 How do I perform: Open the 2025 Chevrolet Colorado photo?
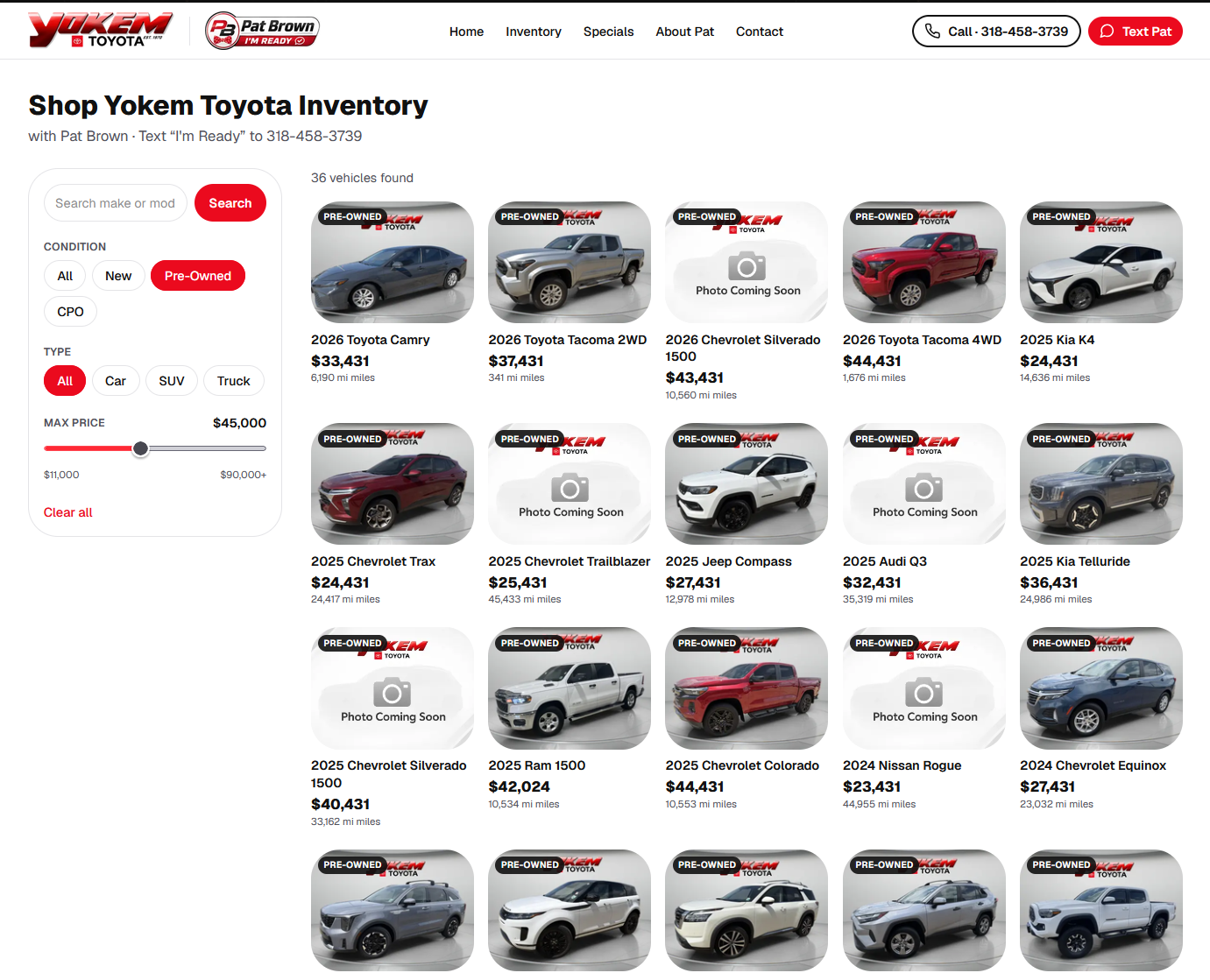(x=747, y=688)
